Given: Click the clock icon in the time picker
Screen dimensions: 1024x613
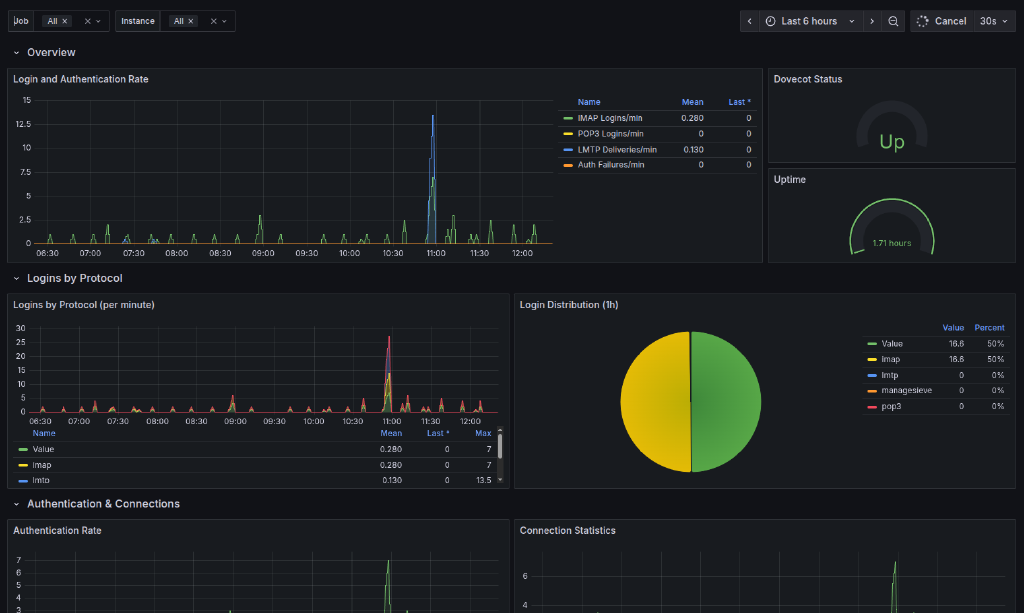Looking at the screenshot, I should click(769, 21).
